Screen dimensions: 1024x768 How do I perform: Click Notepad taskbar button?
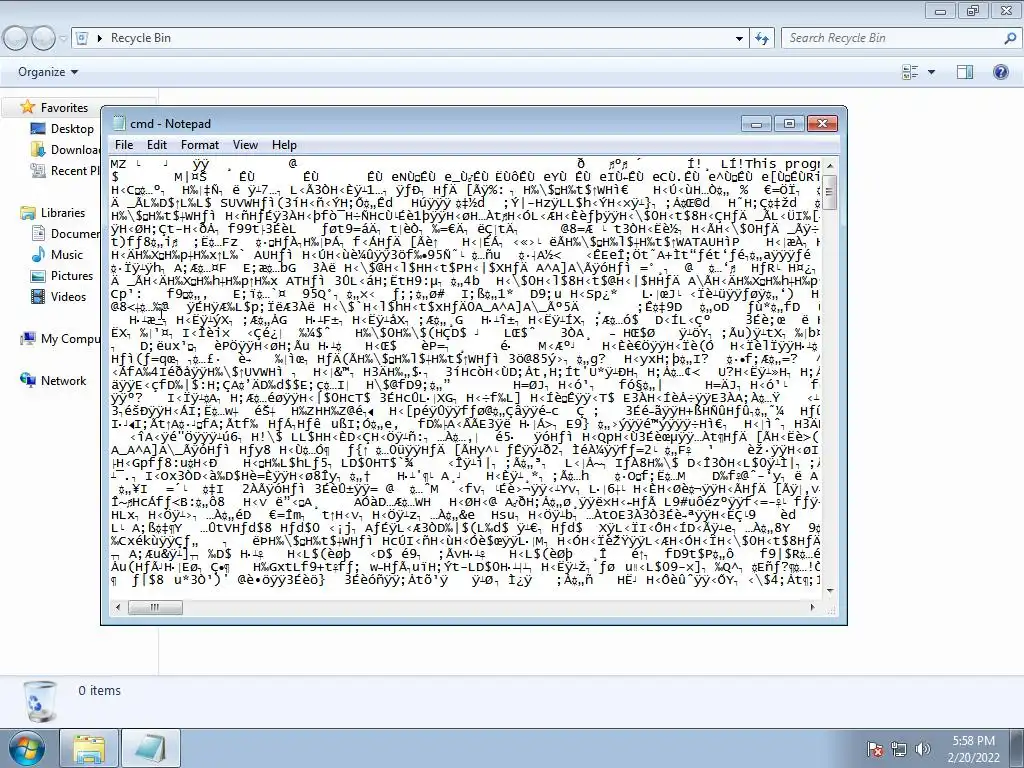(x=151, y=749)
